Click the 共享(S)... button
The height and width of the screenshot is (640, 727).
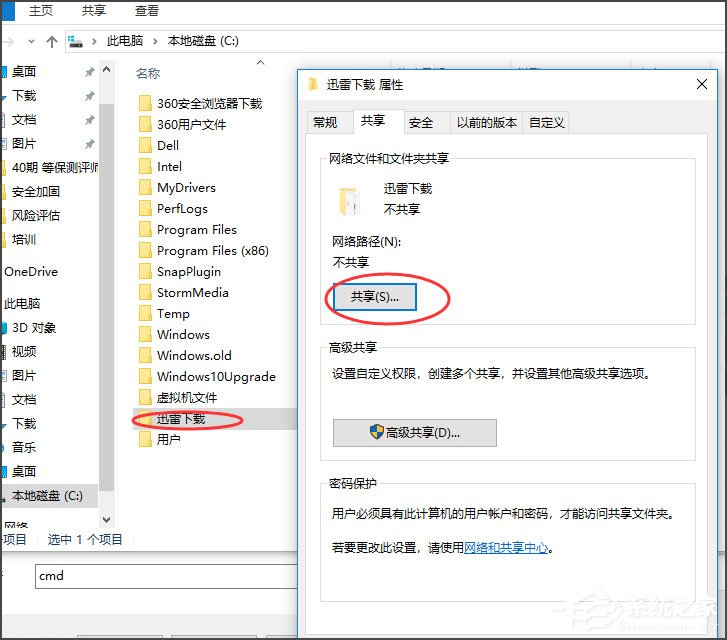374,297
